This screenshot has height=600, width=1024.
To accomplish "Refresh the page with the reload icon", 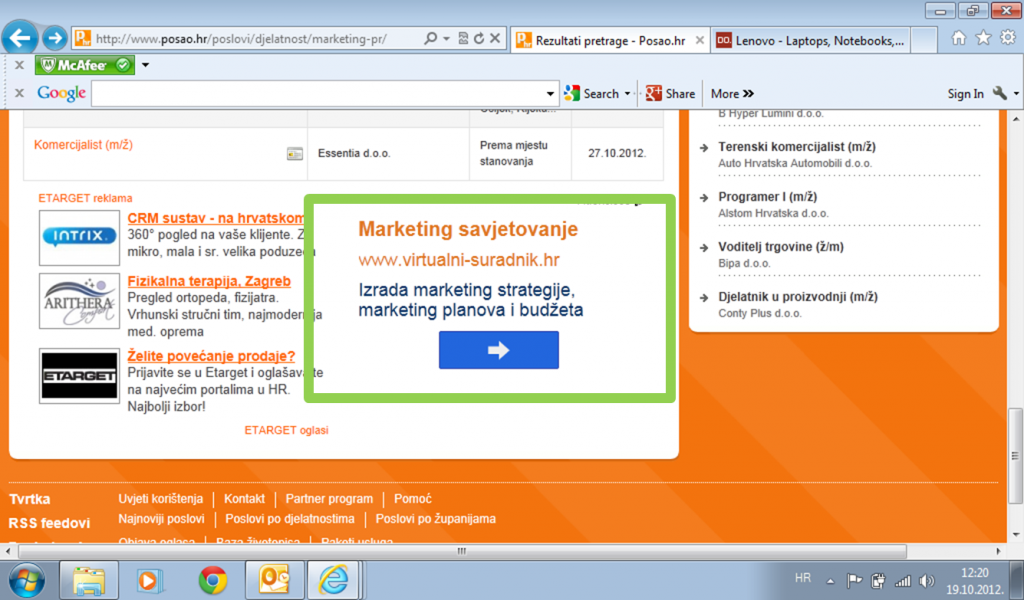I will (479, 39).
